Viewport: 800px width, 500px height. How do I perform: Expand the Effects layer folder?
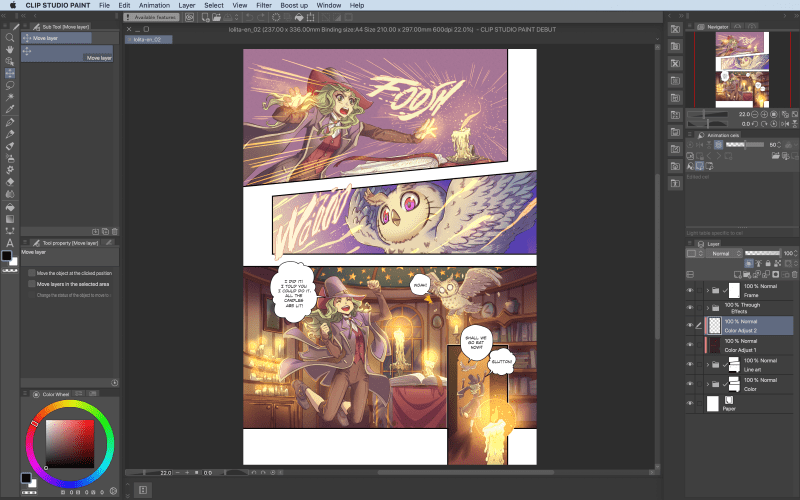click(x=707, y=308)
